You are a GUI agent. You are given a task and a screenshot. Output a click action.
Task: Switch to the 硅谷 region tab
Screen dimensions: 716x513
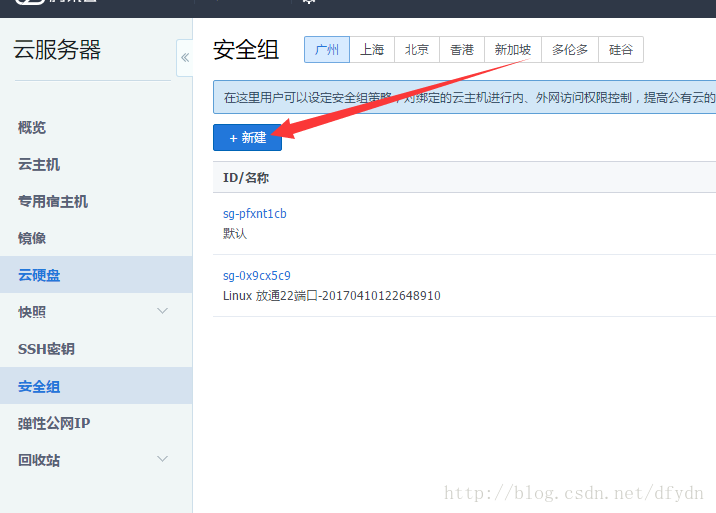(x=621, y=50)
